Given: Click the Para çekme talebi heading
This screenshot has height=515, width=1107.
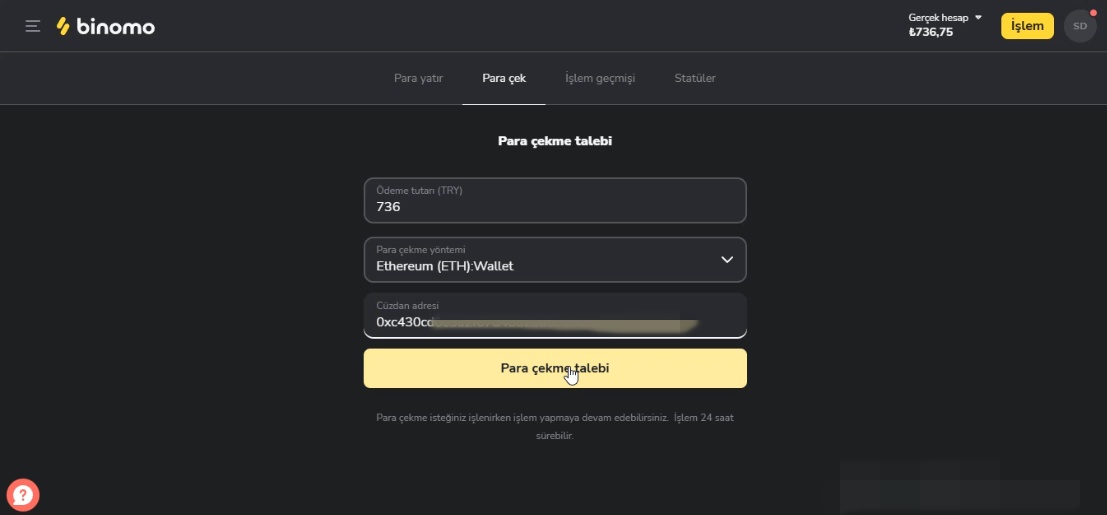Looking at the screenshot, I should tap(554, 141).
